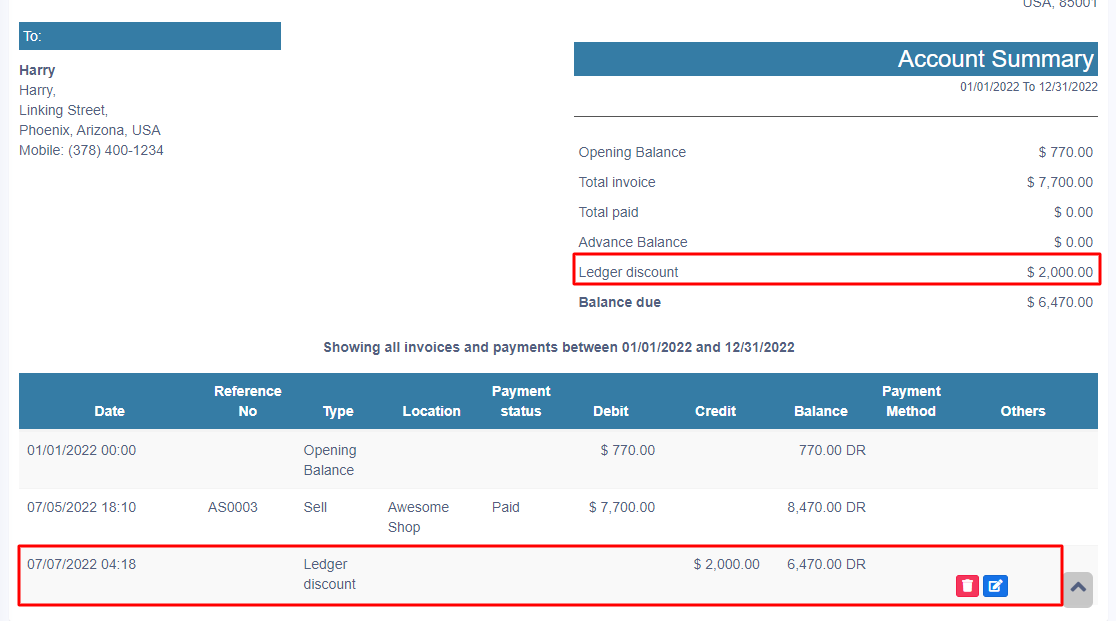
Task: Click the Credit column header
Action: pos(715,411)
